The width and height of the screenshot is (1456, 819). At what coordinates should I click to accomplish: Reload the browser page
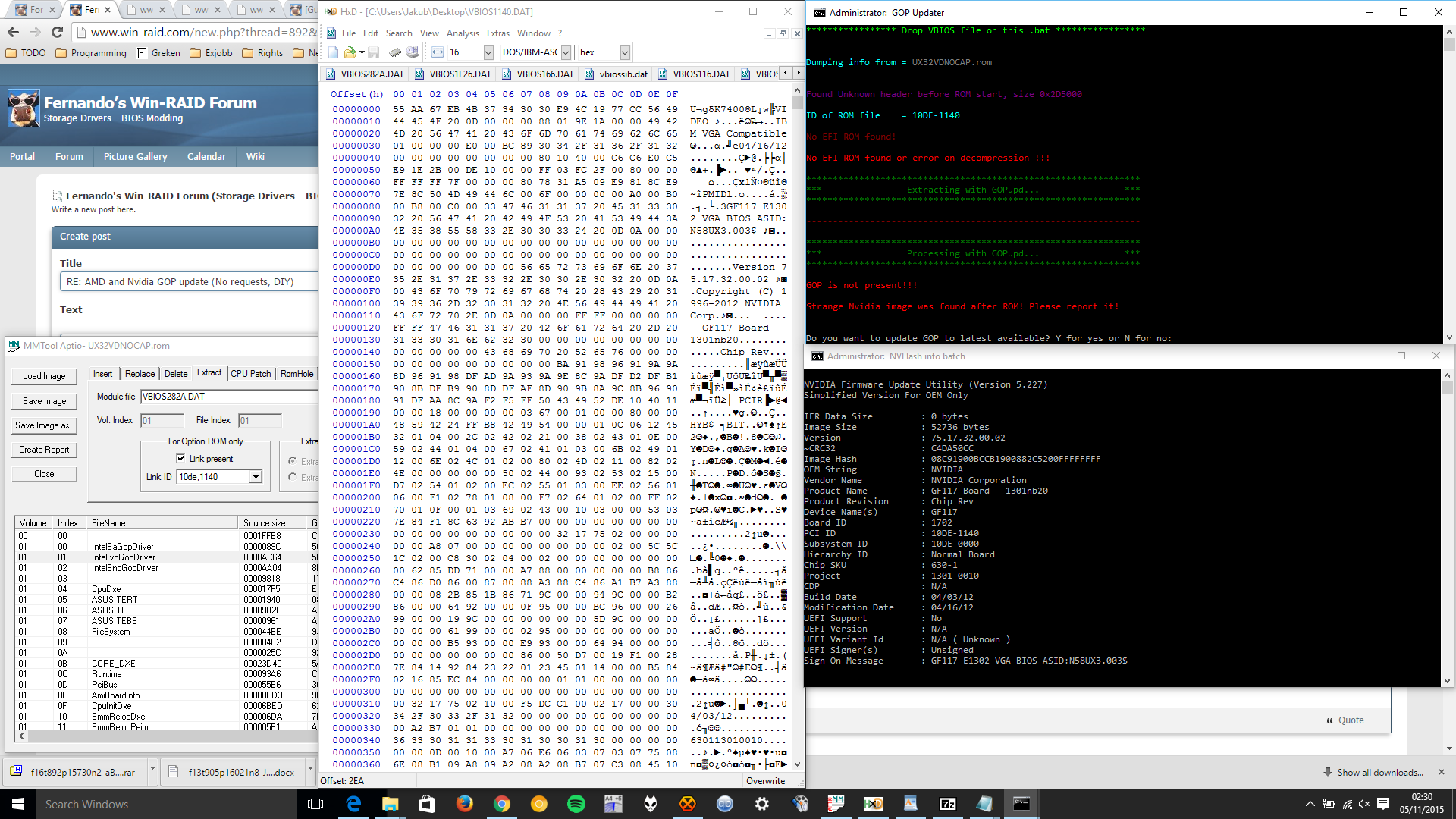(58, 32)
